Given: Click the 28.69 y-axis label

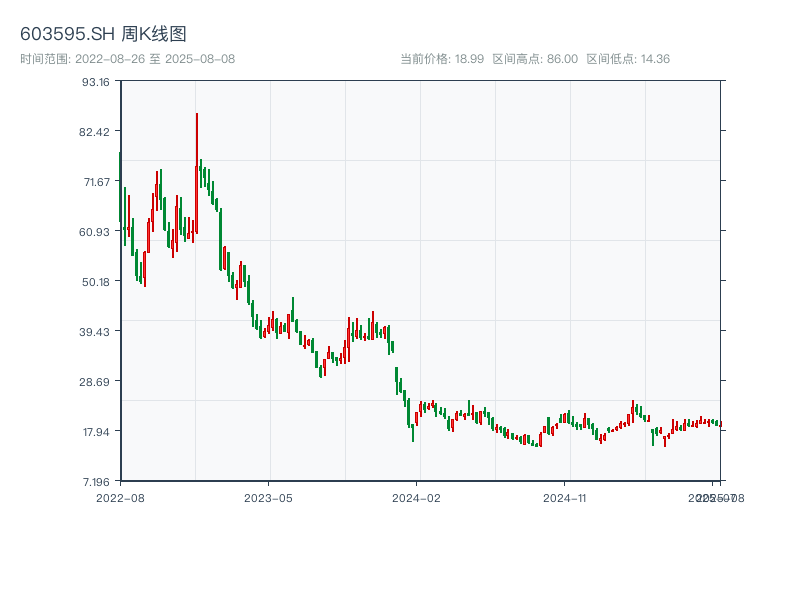Looking at the screenshot, I should (96, 382).
